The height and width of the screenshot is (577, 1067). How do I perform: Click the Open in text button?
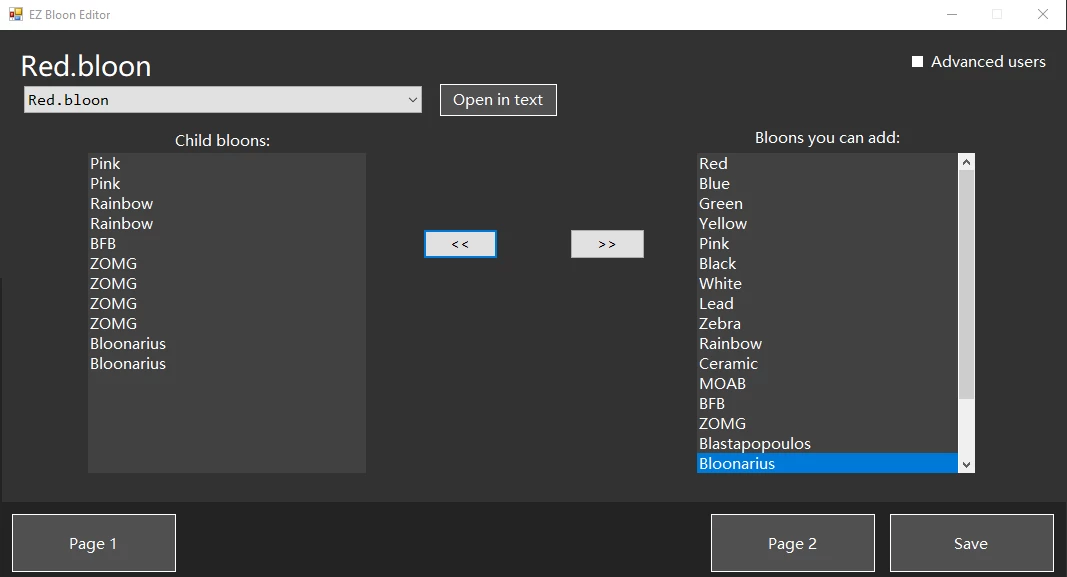coord(498,100)
